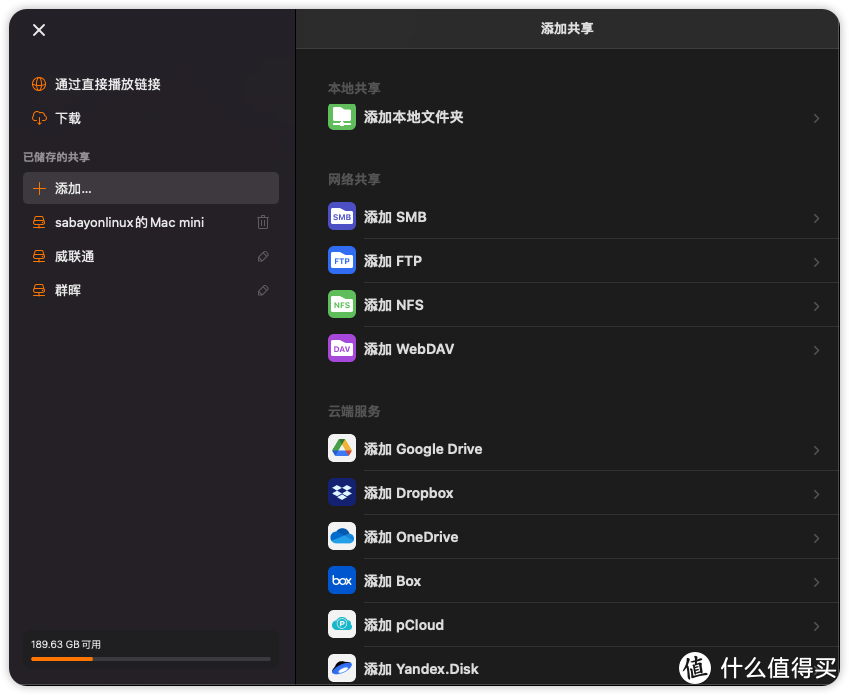
Task: Click the blue FTP icon
Action: point(342,260)
